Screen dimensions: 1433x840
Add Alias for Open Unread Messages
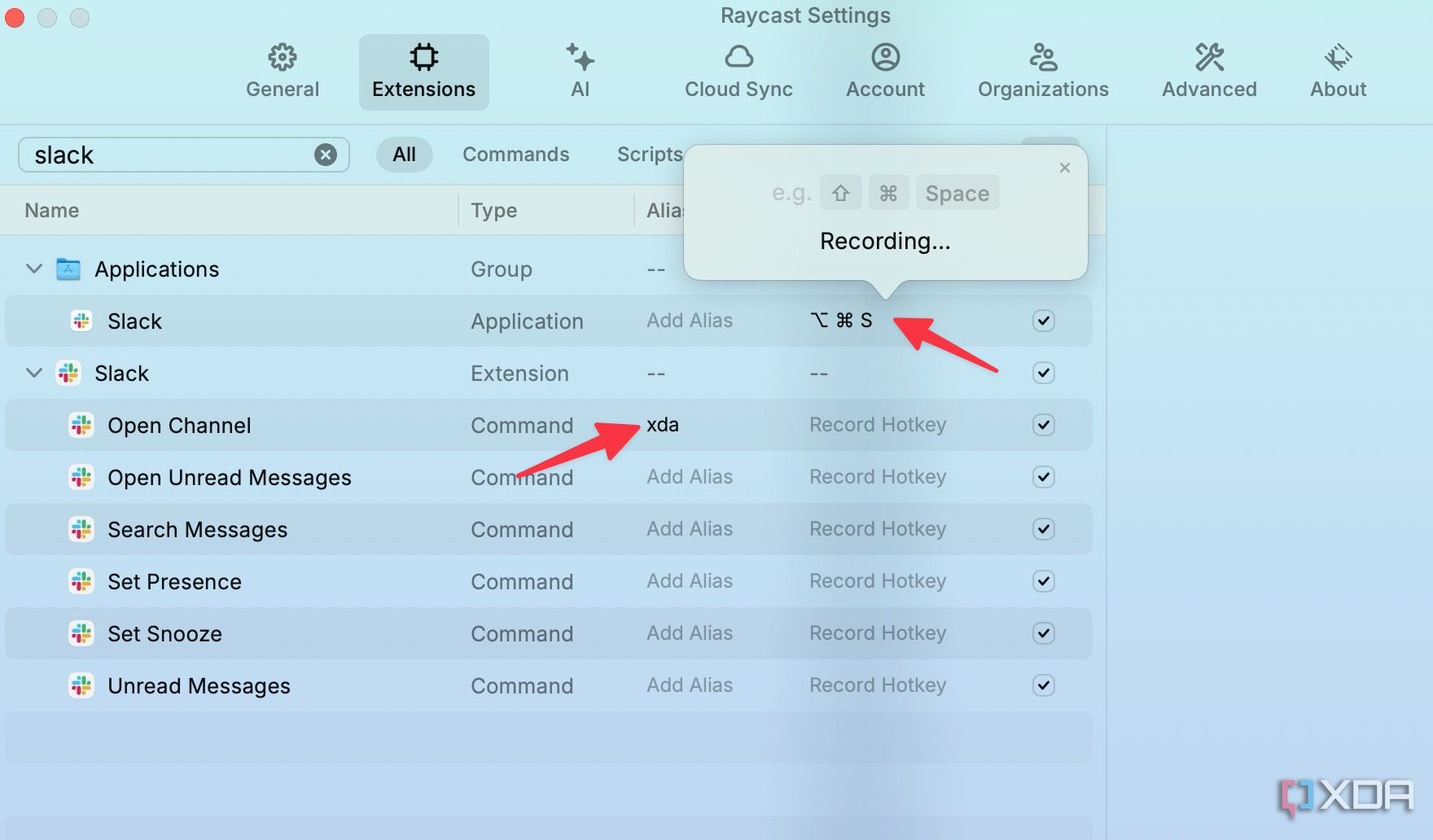pyautogui.click(x=690, y=477)
